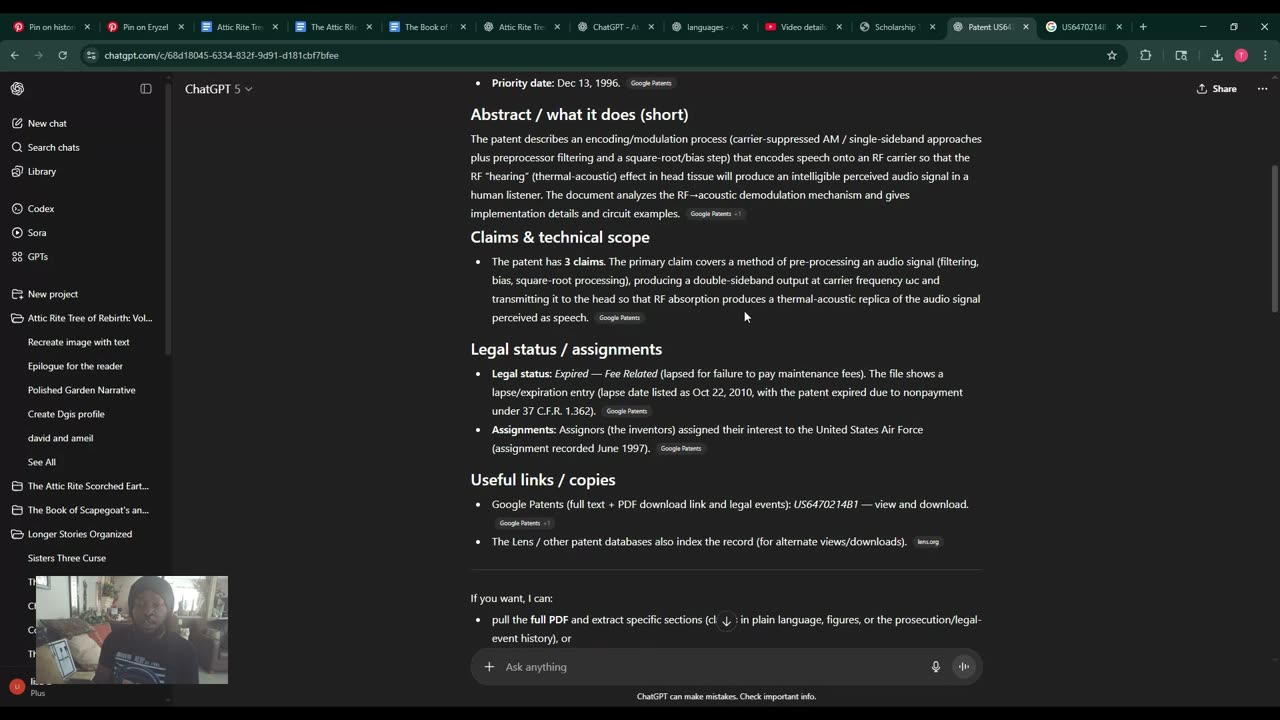Switch to The Book of tab
Image resolution: width=1280 pixels, height=720 pixels.
click(x=425, y=27)
